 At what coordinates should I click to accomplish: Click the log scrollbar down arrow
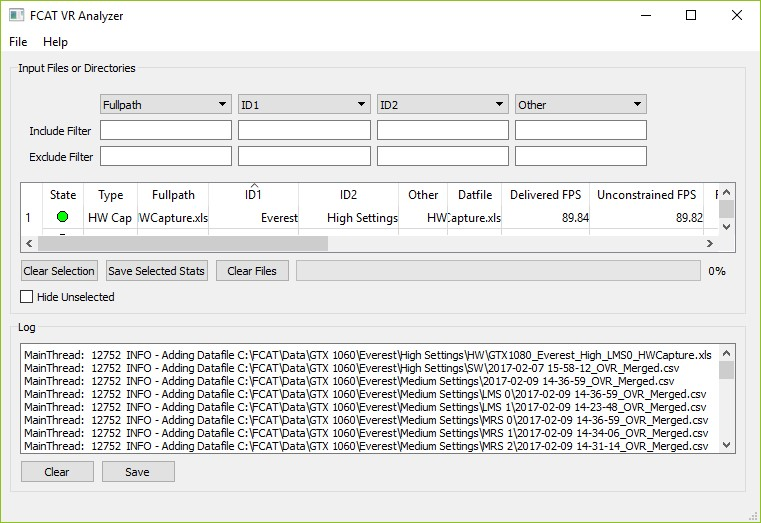[727, 445]
